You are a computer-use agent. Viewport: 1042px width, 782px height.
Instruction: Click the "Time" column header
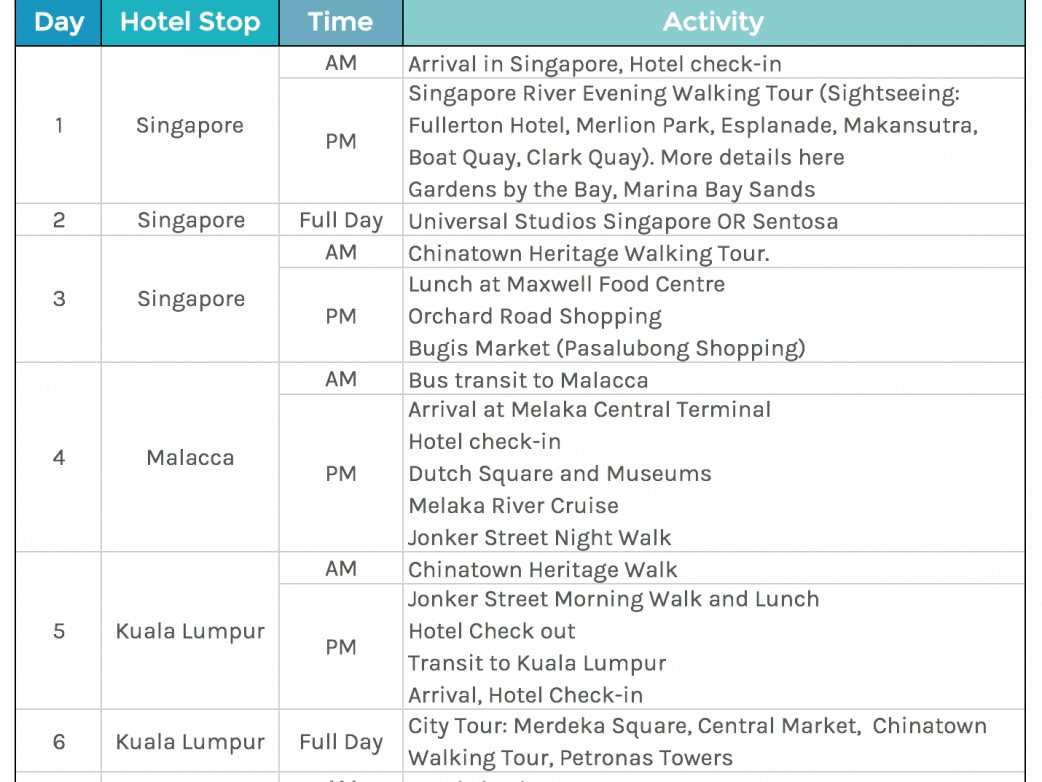pyautogui.click(x=340, y=22)
